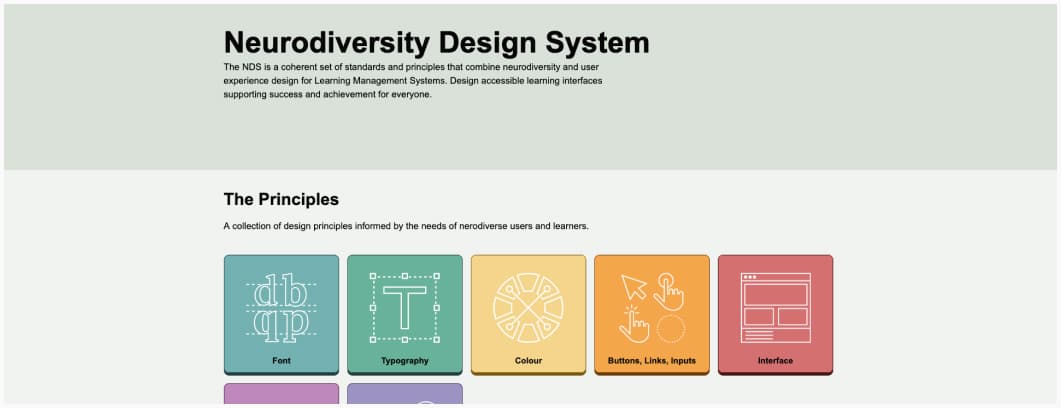The width and height of the screenshot is (1061, 408).
Task: Open the Font principle label
Action: click(x=281, y=360)
